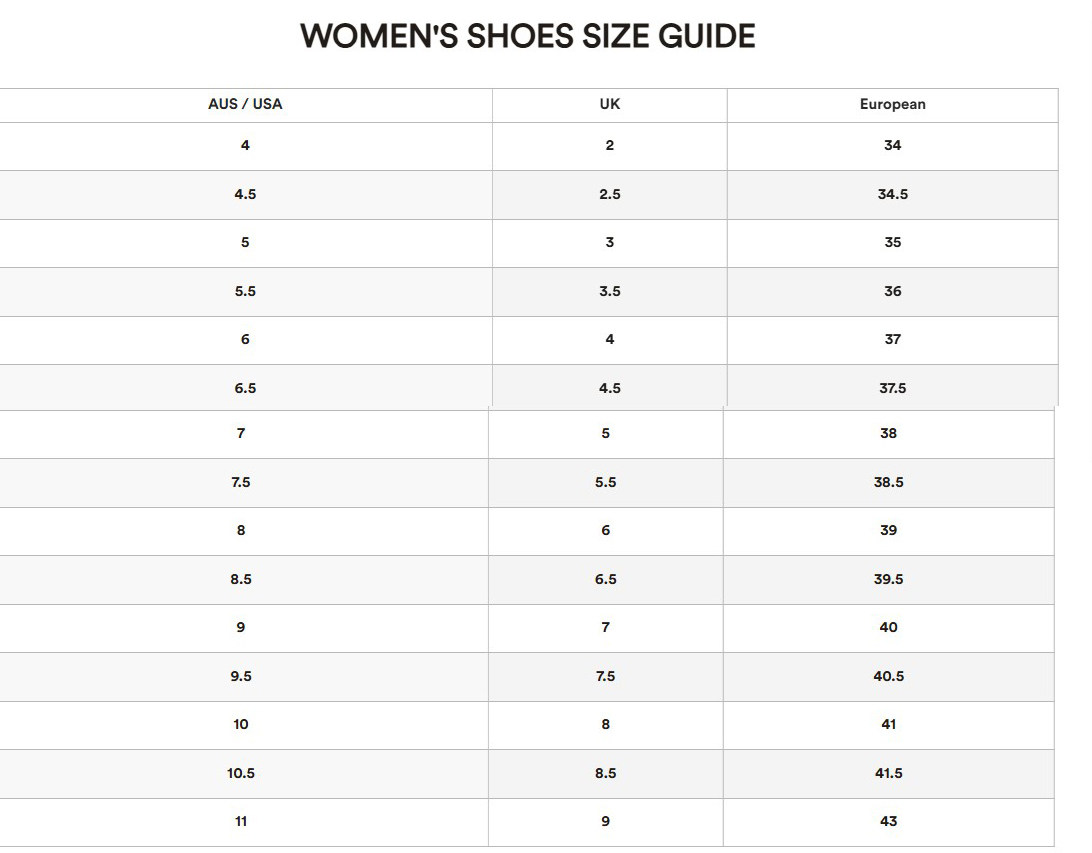The height and width of the screenshot is (853, 1092).
Task: Click European size 38 cell
Action: pos(889,434)
